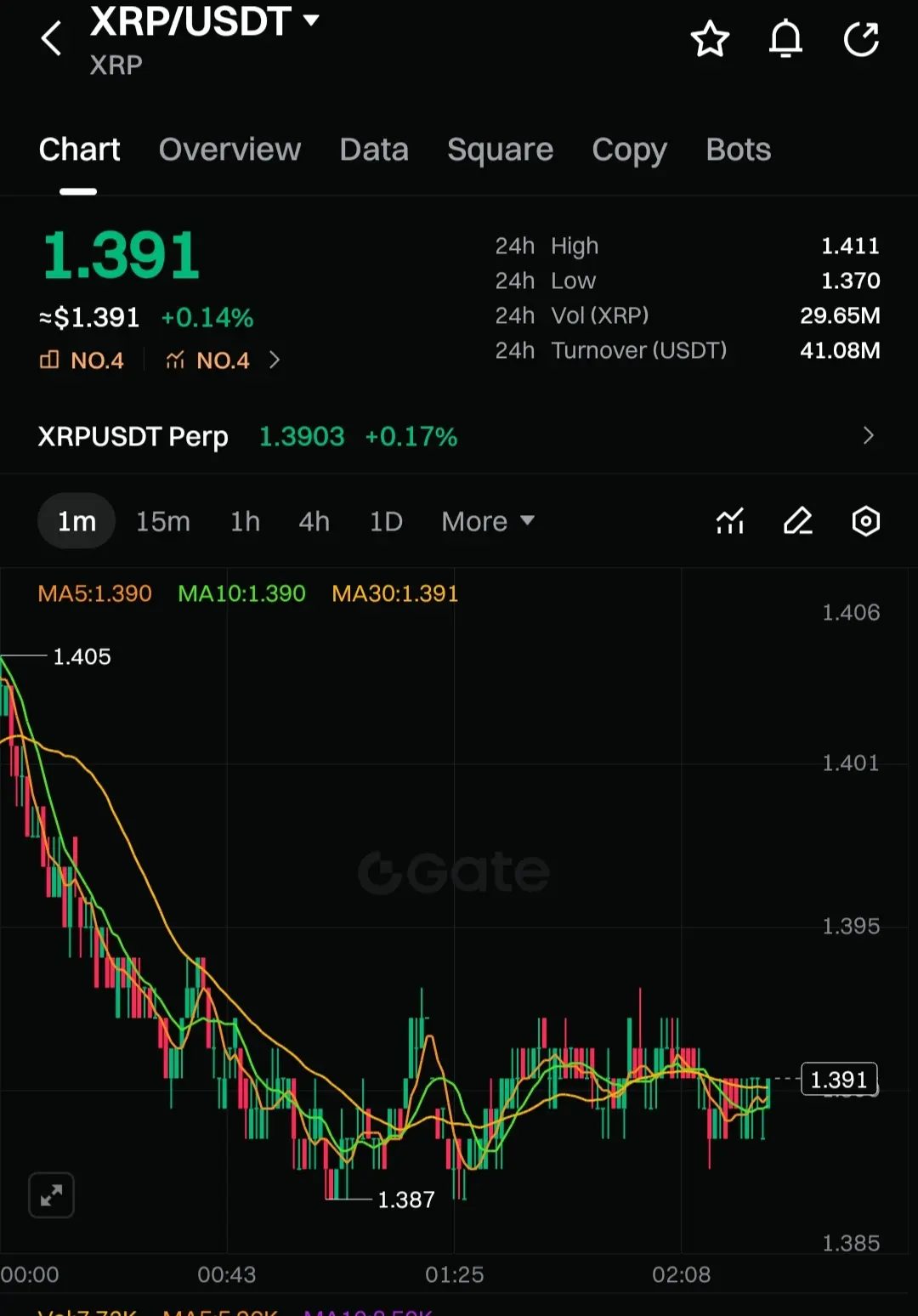The height and width of the screenshot is (1316, 918).
Task: Expand chart to fullscreen icon
Action: pos(51,1195)
